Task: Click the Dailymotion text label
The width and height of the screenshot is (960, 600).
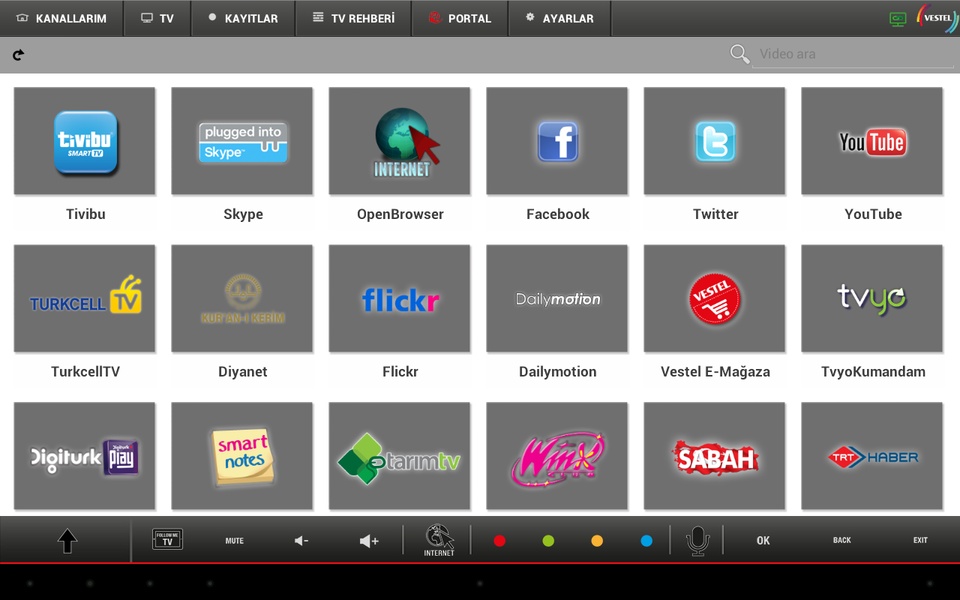Action: (558, 372)
